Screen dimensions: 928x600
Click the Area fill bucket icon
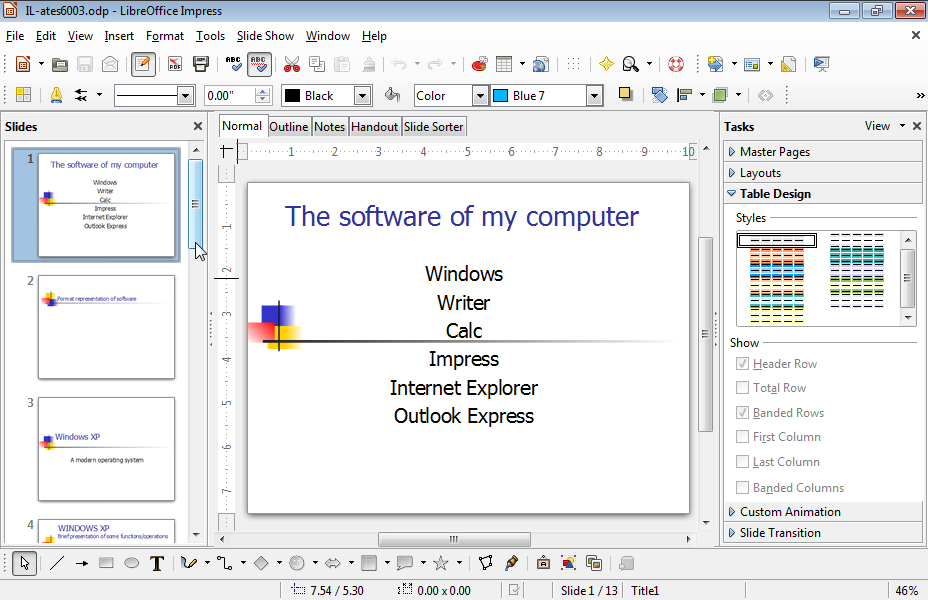point(392,95)
